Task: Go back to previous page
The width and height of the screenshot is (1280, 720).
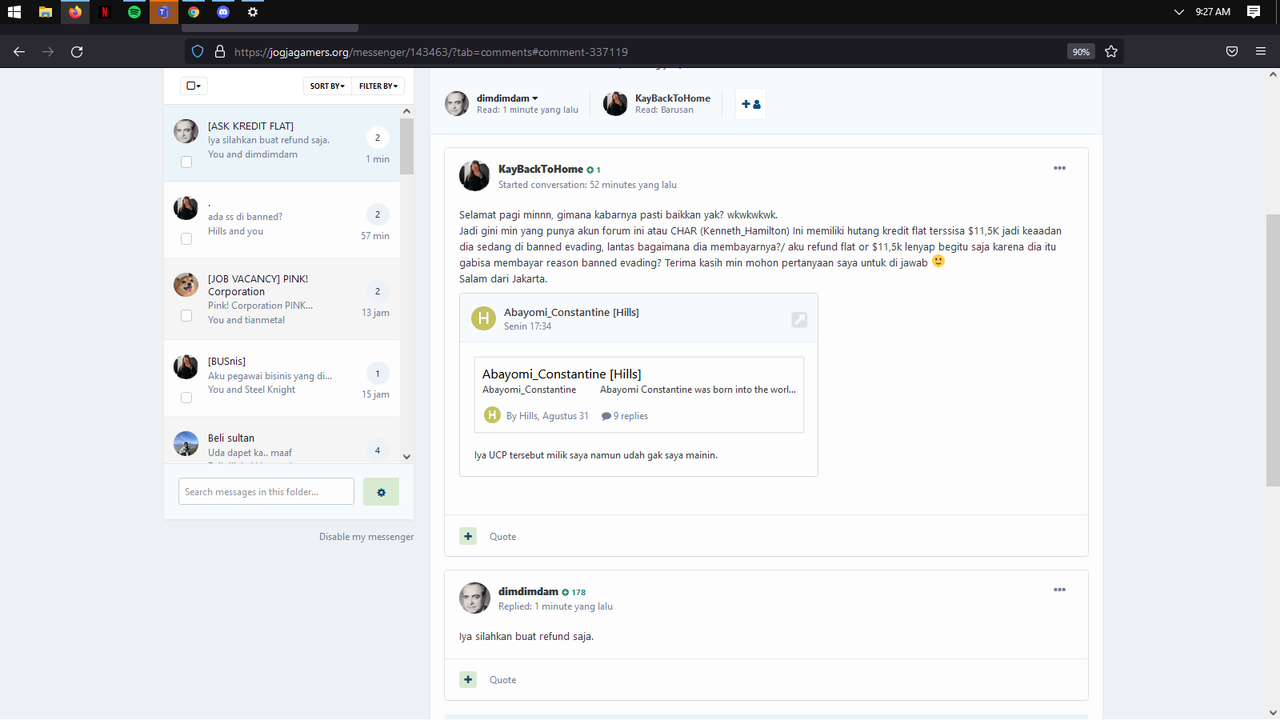Action: click(19, 51)
